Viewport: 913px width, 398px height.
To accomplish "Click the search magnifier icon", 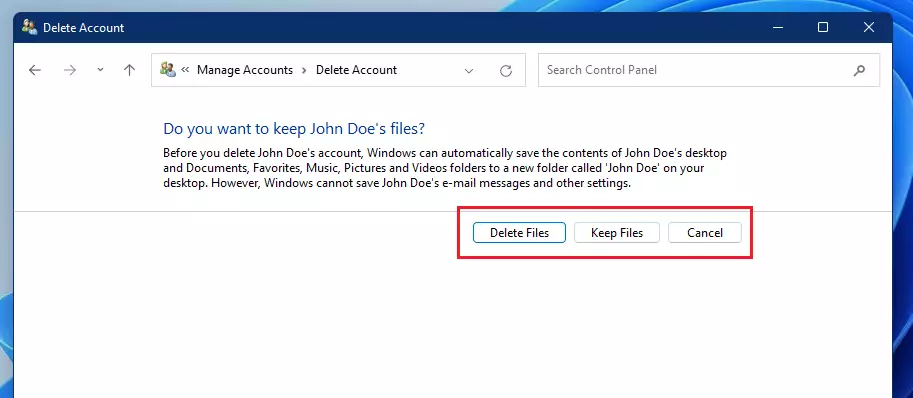I will 859,70.
